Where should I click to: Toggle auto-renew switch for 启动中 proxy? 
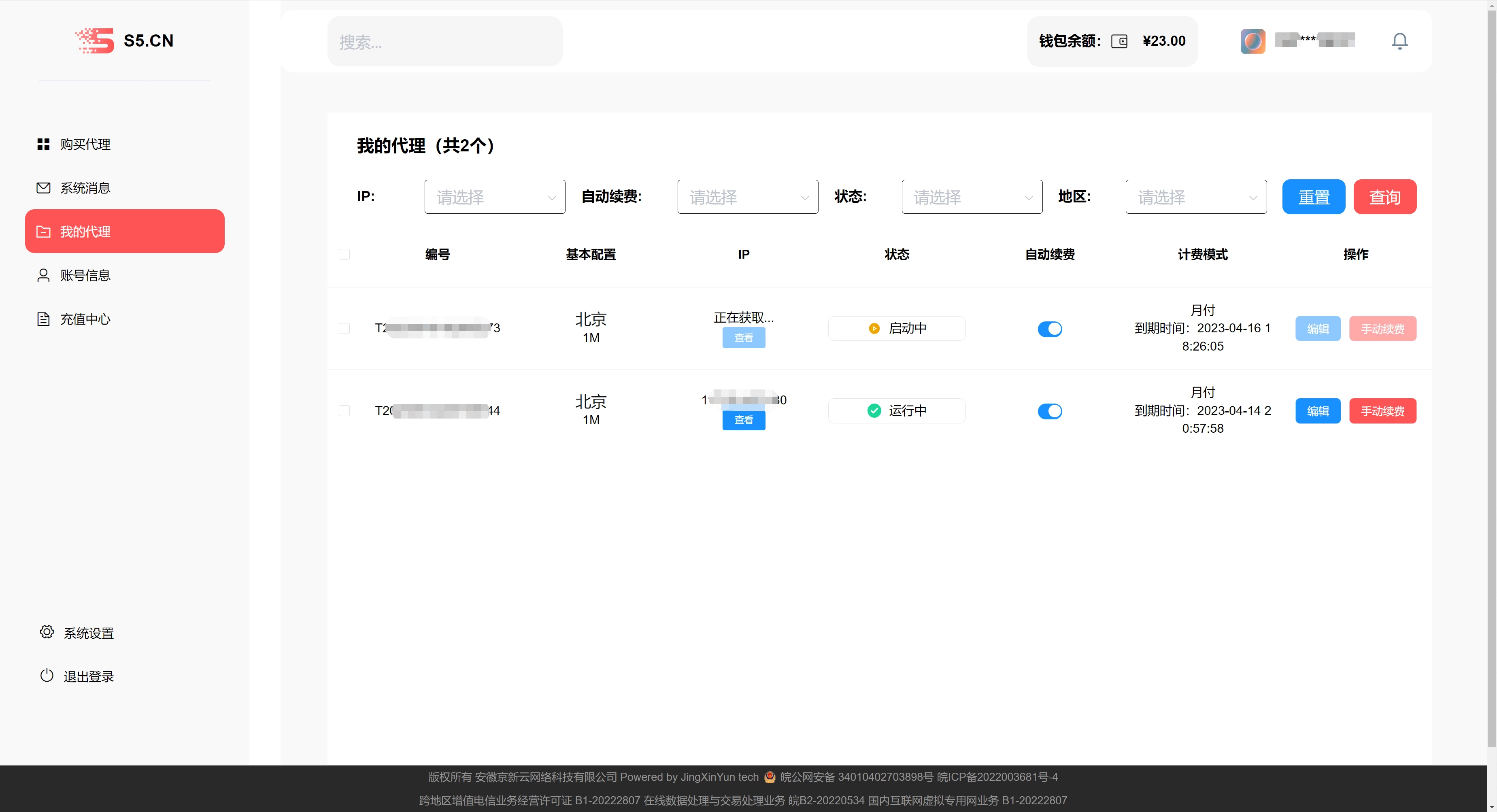point(1050,329)
